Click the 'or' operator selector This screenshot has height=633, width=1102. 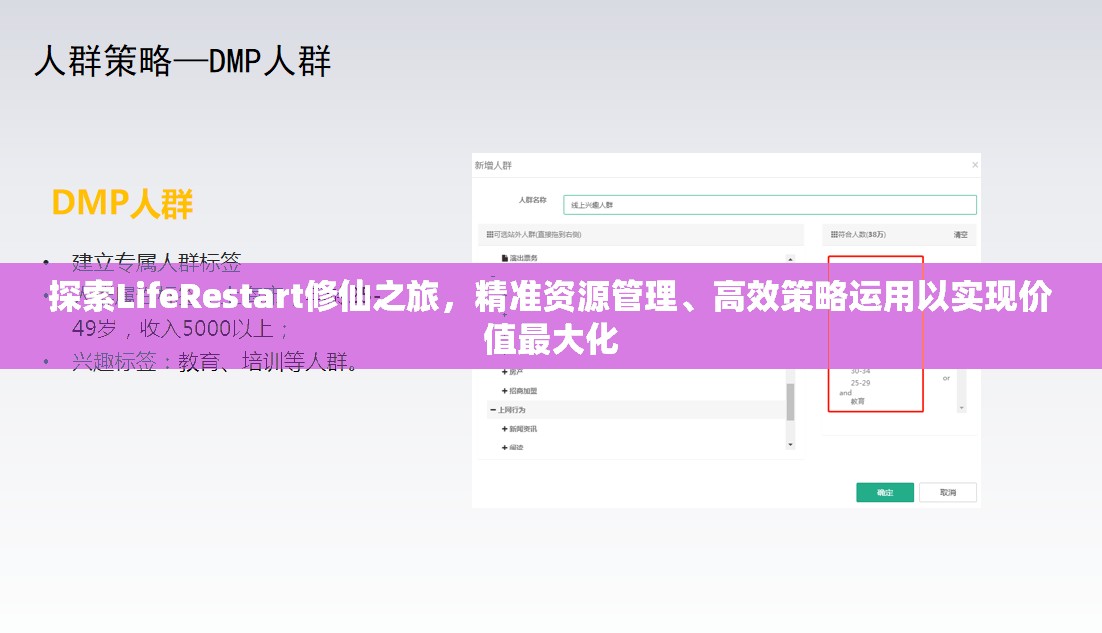[946, 375]
